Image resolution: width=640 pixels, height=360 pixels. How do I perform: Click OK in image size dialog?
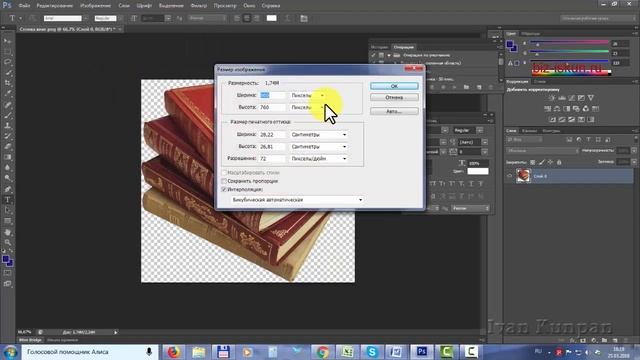[394, 86]
